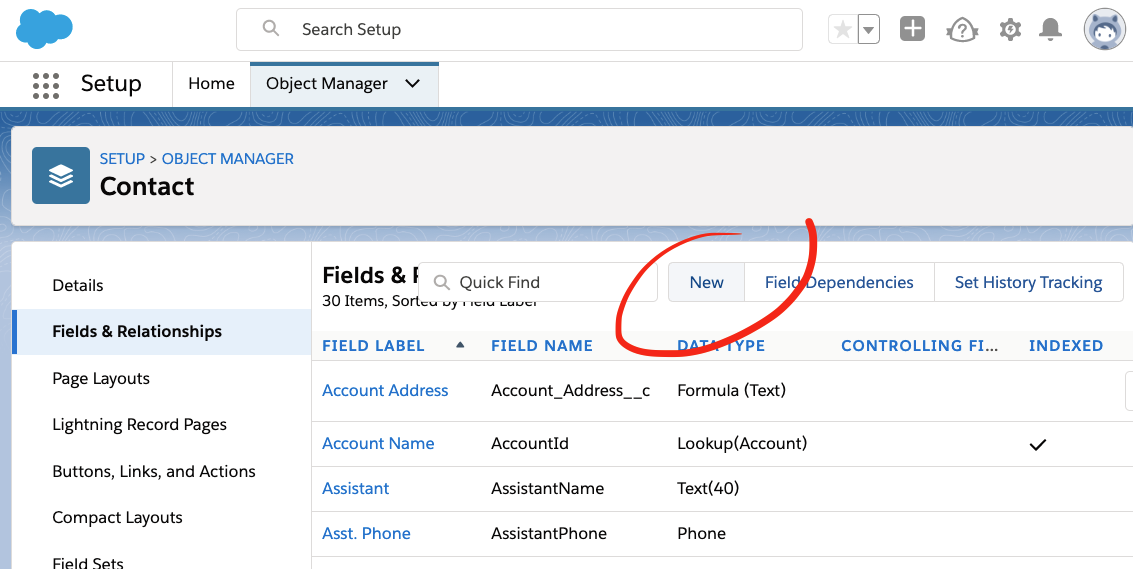Open the Asst. Phone field link
This screenshot has width=1133, height=569.
pyautogui.click(x=366, y=534)
